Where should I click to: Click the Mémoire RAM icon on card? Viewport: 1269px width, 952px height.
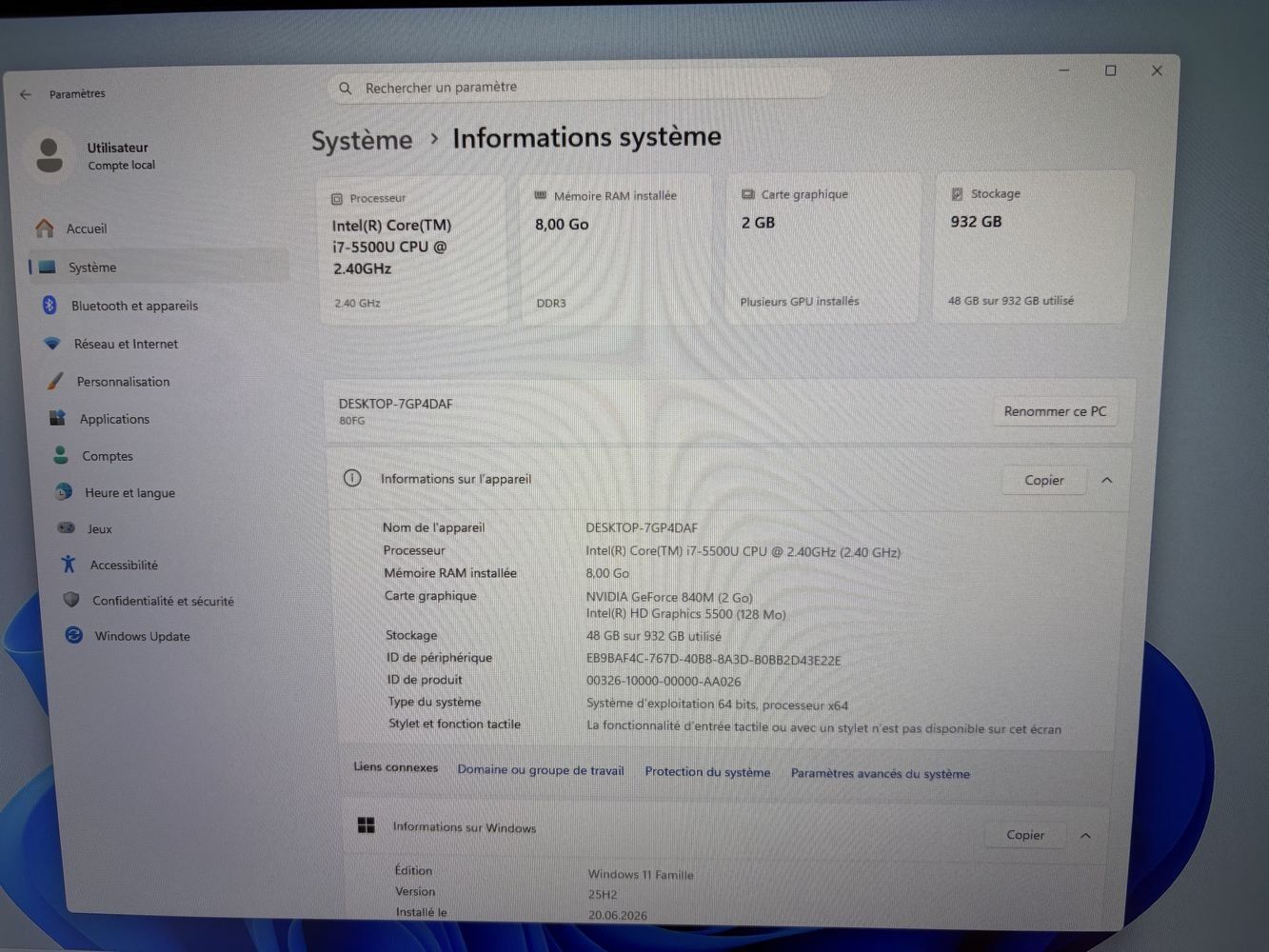541,195
